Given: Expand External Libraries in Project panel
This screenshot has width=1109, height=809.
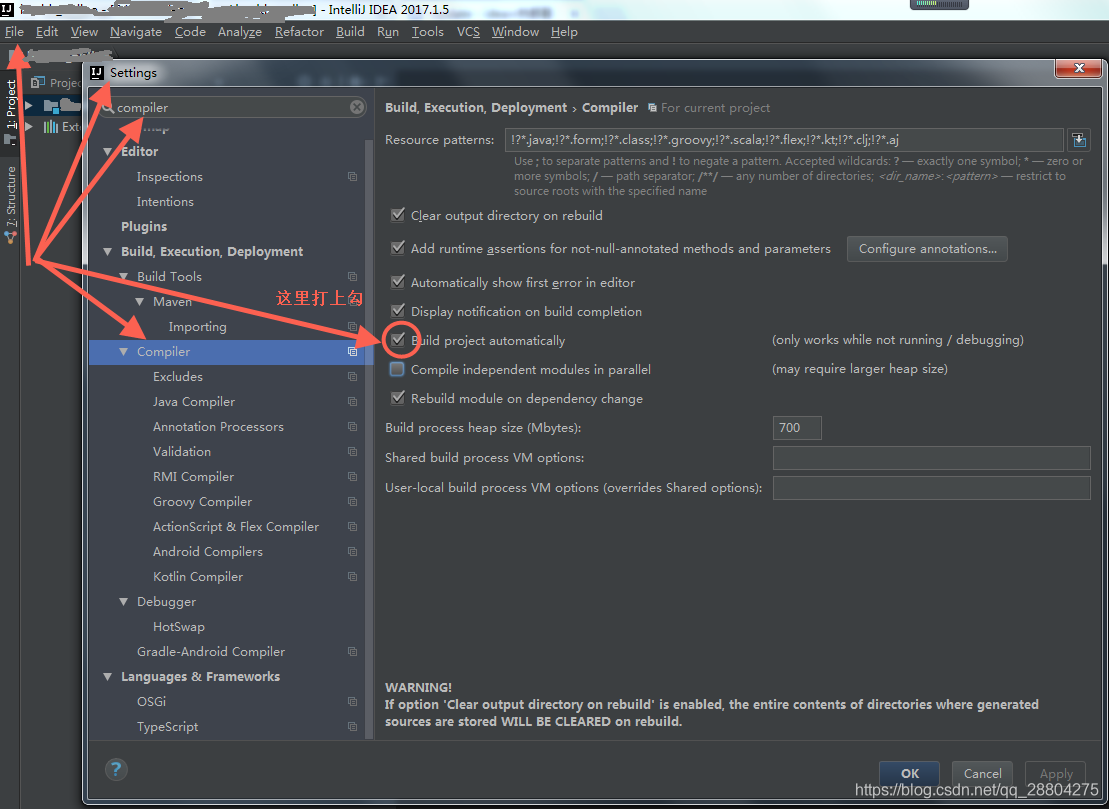Looking at the screenshot, I should point(29,127).
